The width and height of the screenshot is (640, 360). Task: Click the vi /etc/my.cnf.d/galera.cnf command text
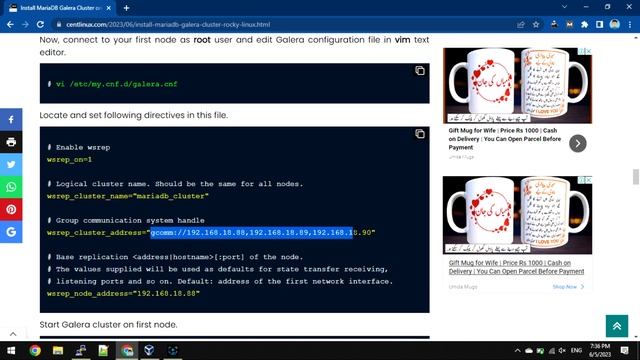click(117, 84)
